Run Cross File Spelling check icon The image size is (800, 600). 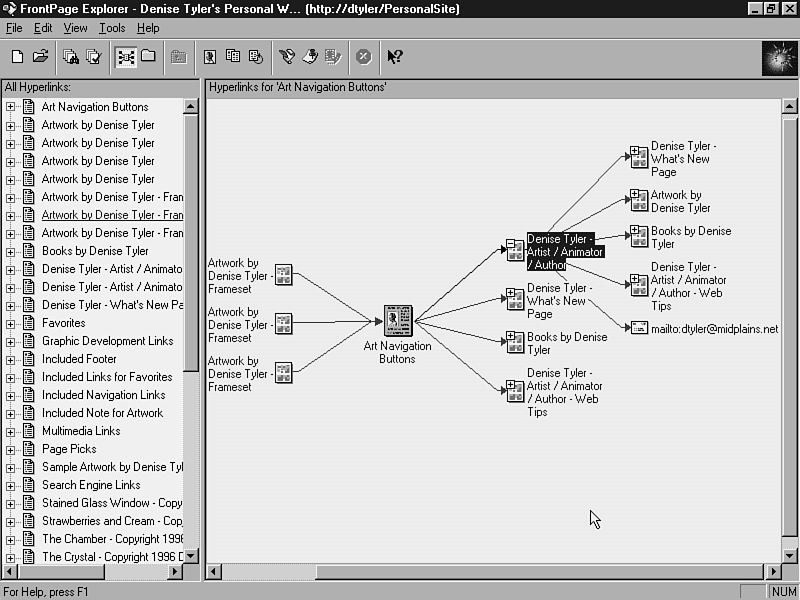coord(93,57)
